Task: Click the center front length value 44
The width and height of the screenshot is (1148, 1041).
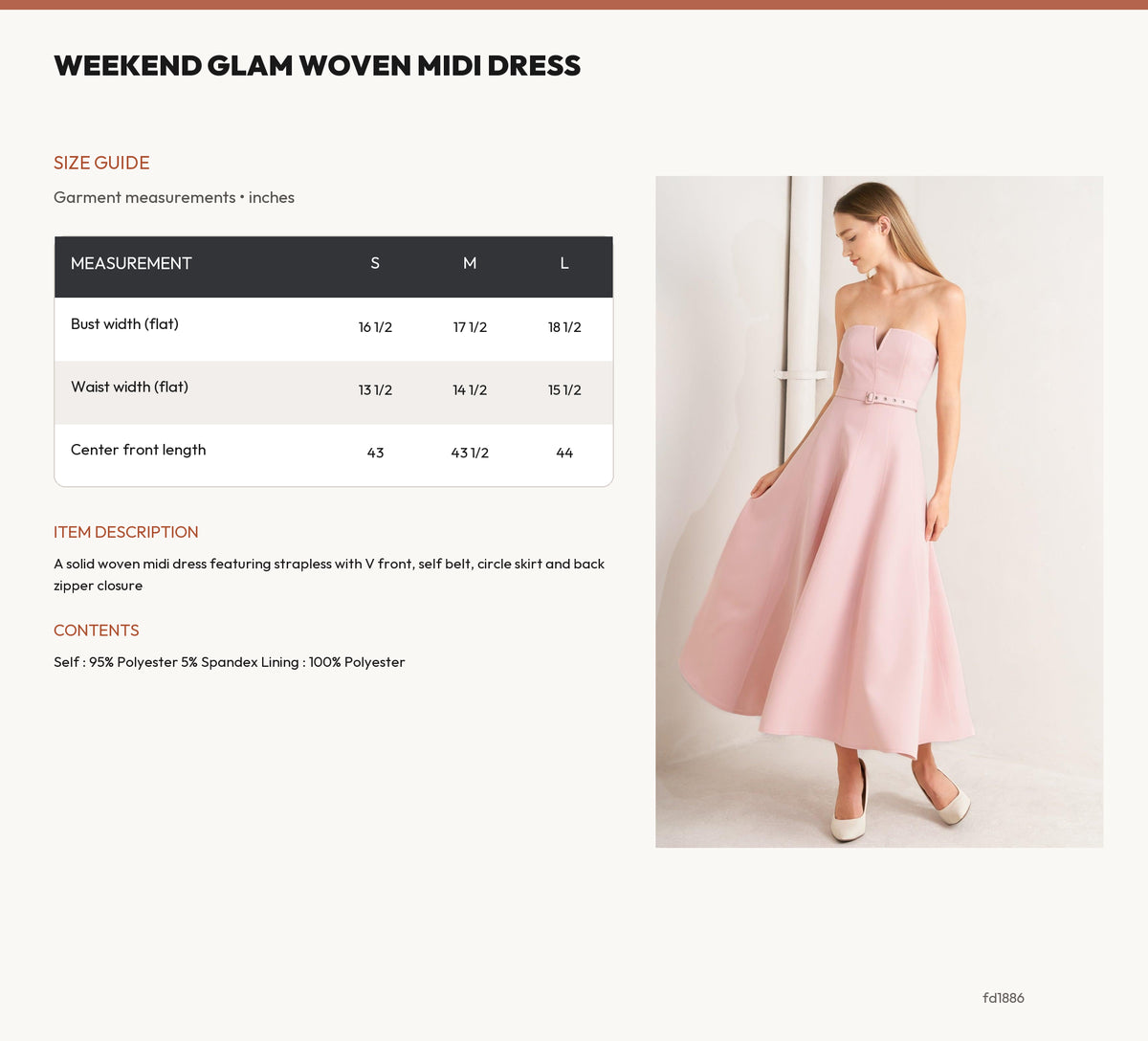Action: [x=564, y=453]
